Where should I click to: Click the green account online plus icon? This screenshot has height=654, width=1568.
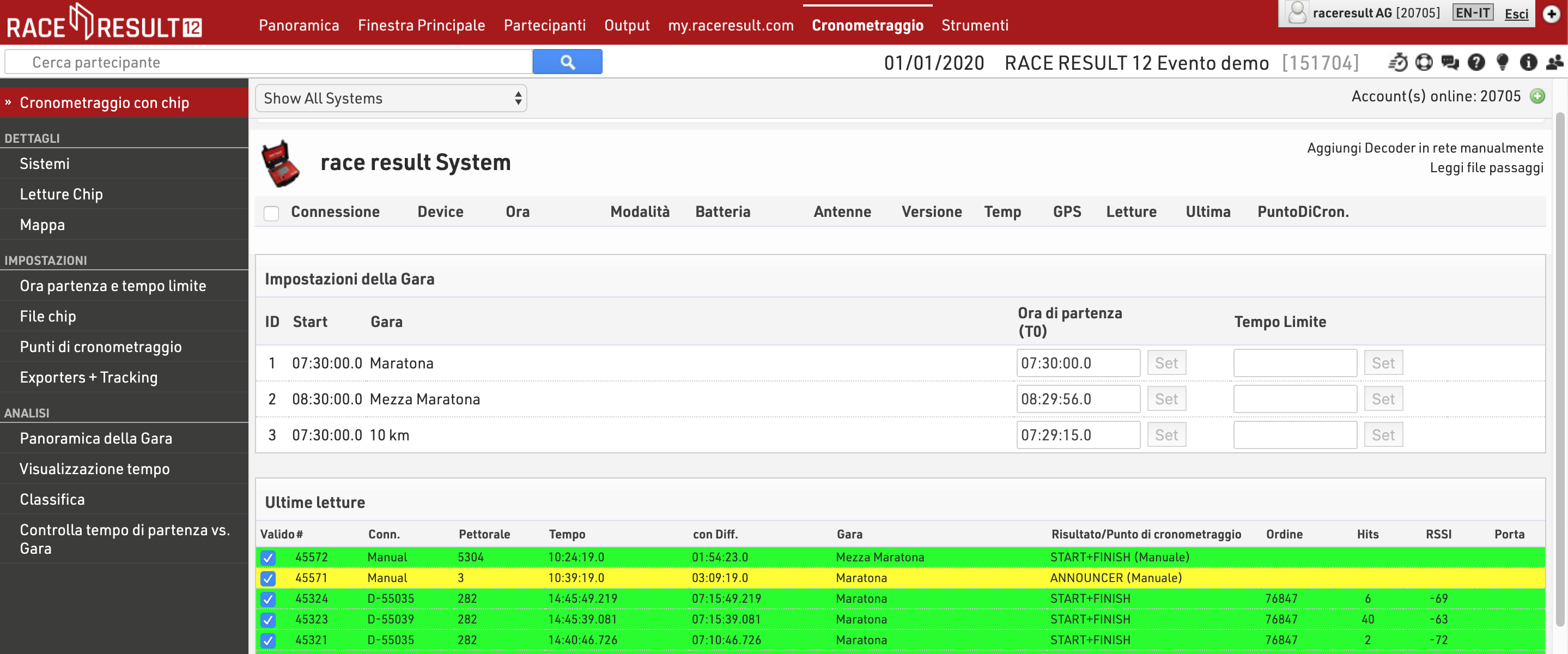click(x=1537, y=96)
